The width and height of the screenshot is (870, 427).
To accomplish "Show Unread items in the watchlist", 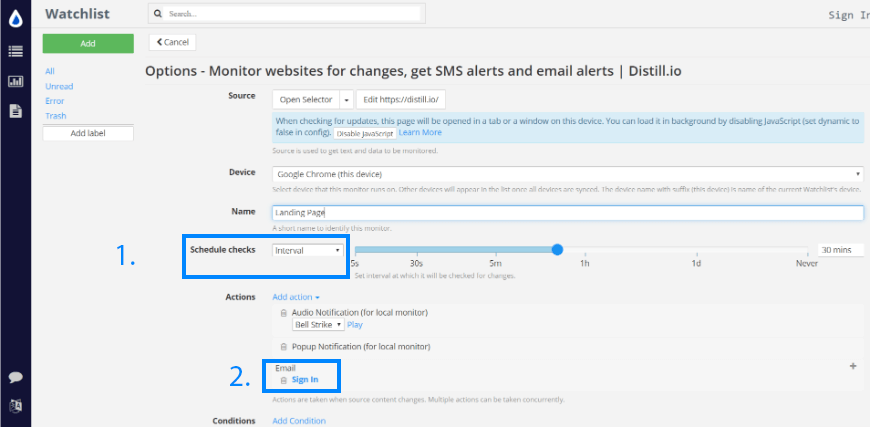I will coord(59,86).
